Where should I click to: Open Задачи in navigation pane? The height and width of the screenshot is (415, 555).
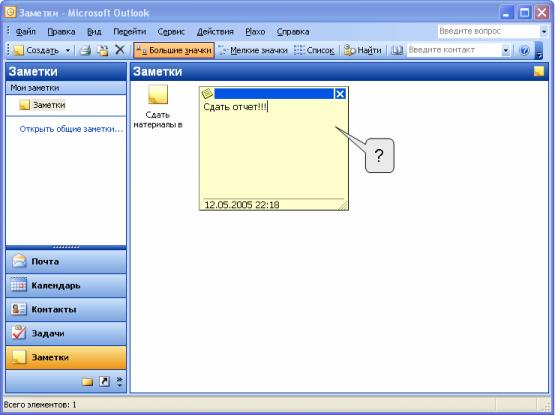tap(66, 334)
